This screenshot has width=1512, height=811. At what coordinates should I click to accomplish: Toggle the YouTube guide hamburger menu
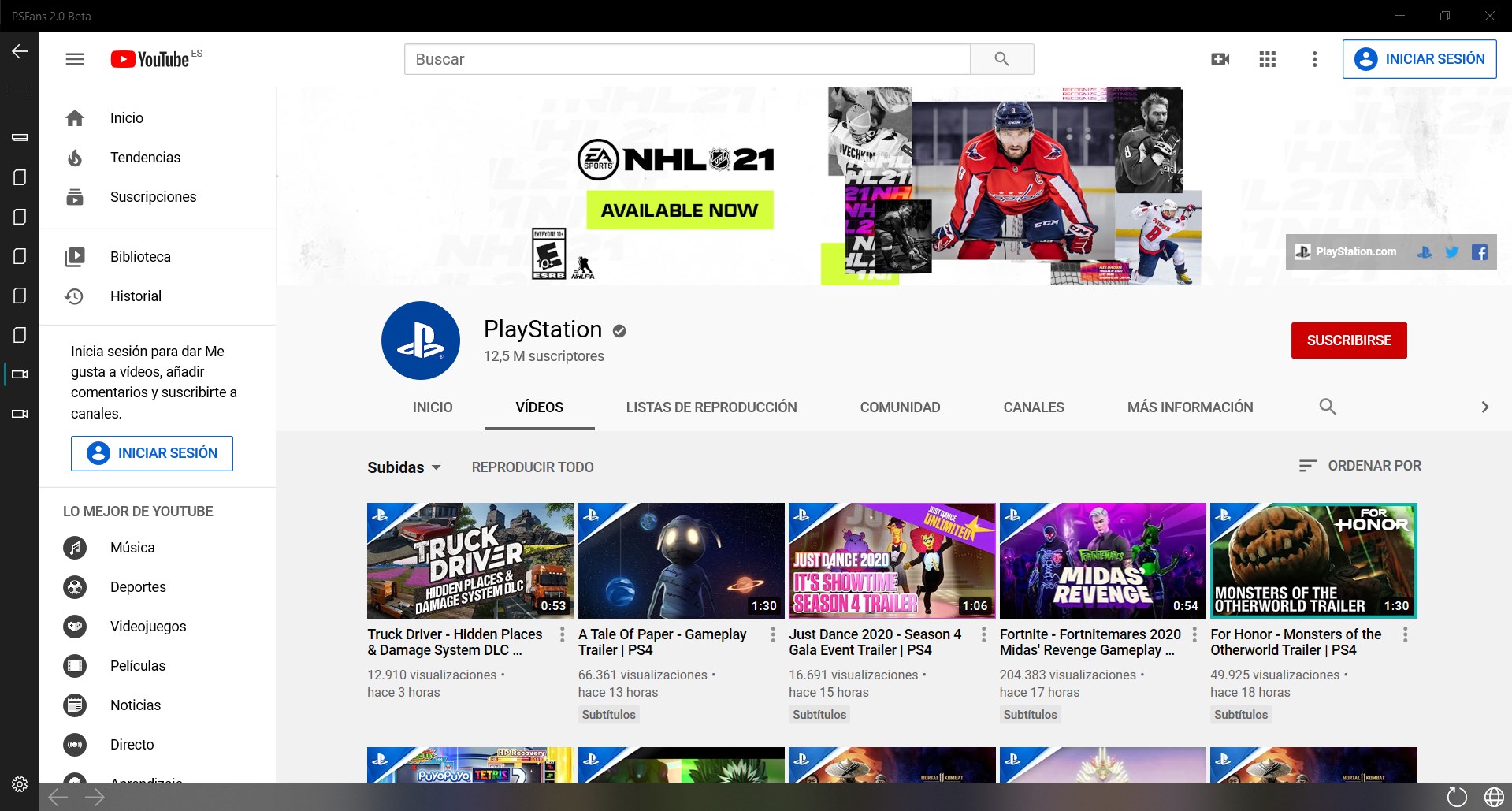[75, 59]
